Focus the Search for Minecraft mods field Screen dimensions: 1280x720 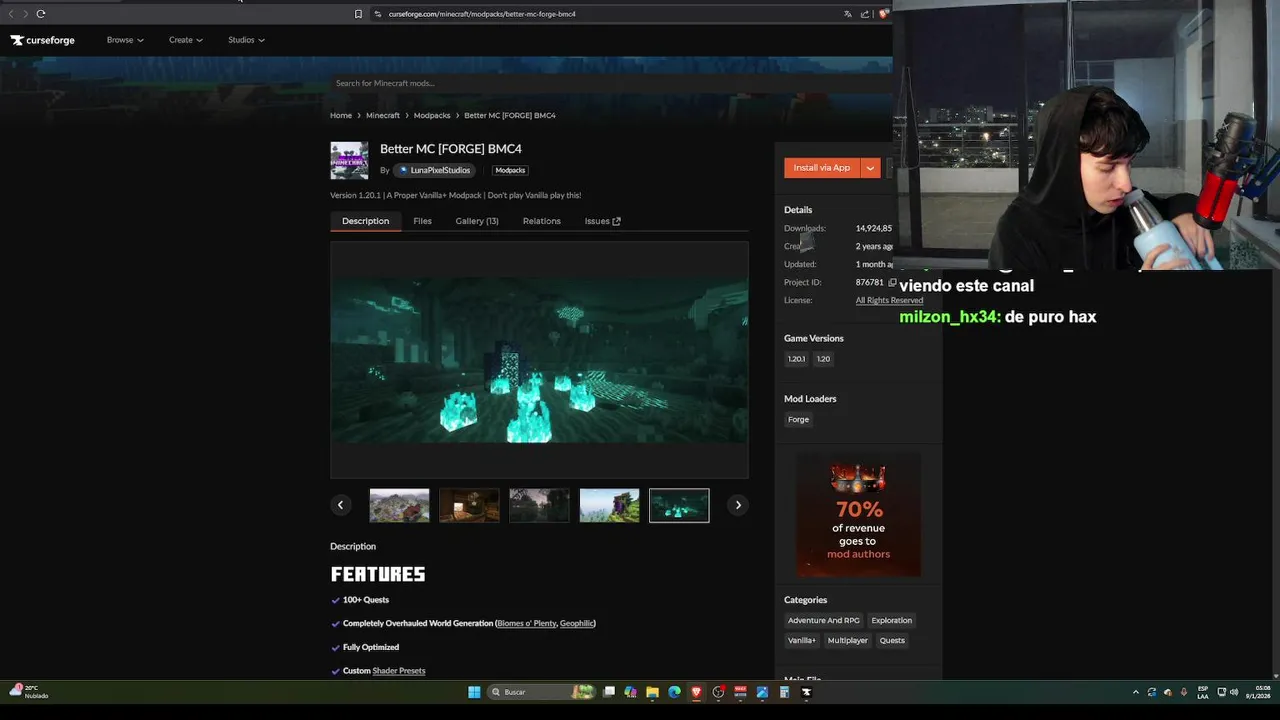click(x=610, y=83)
